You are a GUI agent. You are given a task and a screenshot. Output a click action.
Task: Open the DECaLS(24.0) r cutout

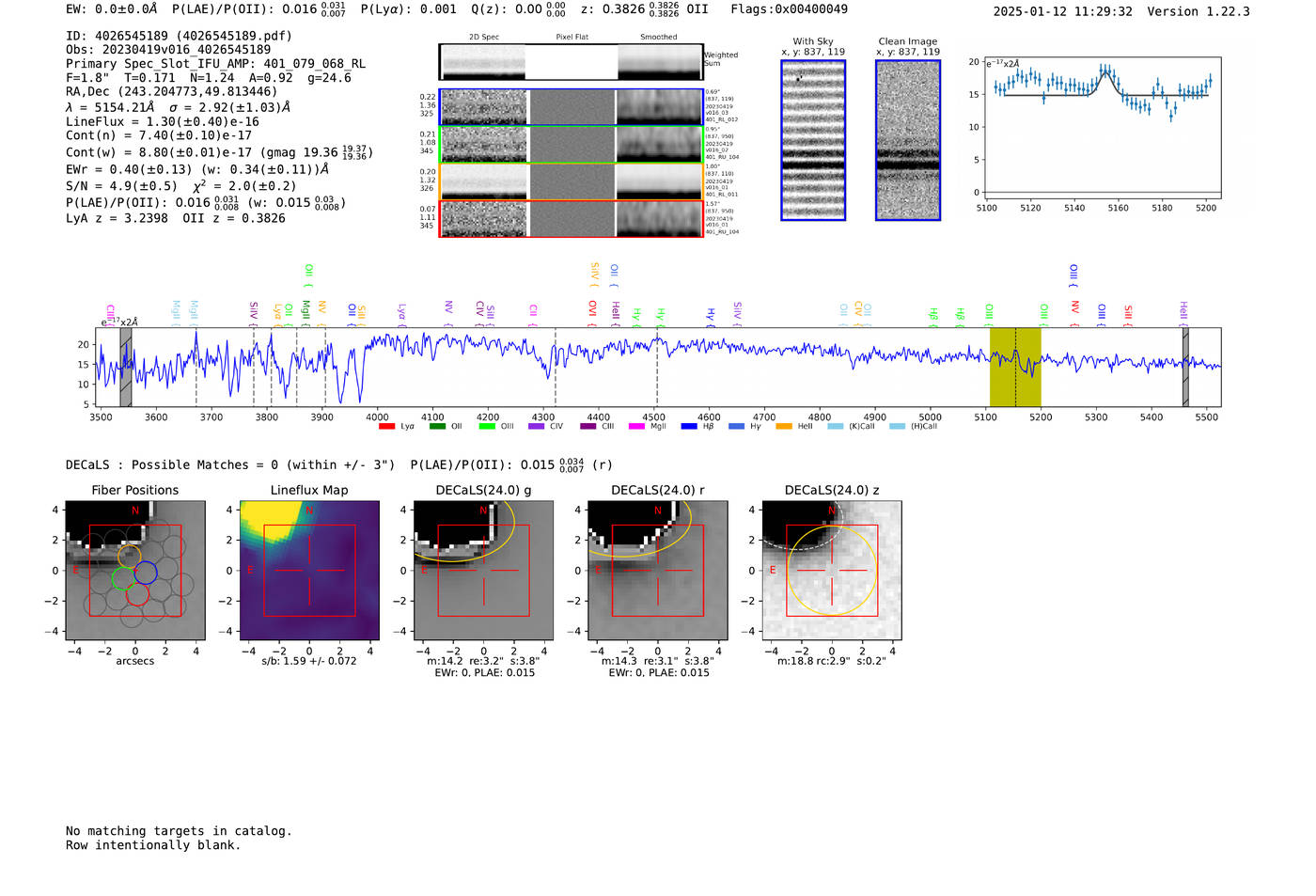tap(657, 570)
